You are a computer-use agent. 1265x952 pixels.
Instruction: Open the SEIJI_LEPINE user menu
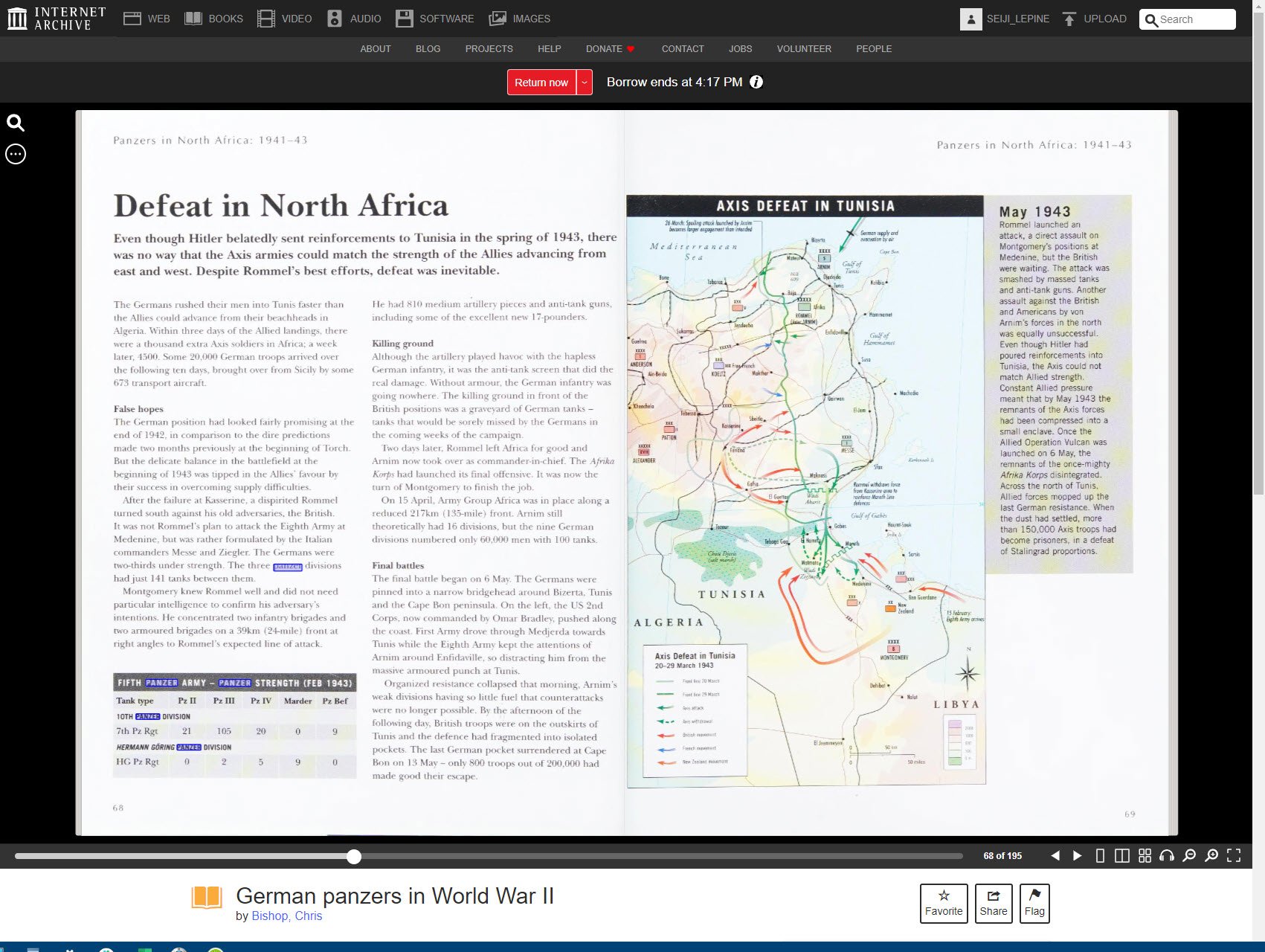point(1005,19)
